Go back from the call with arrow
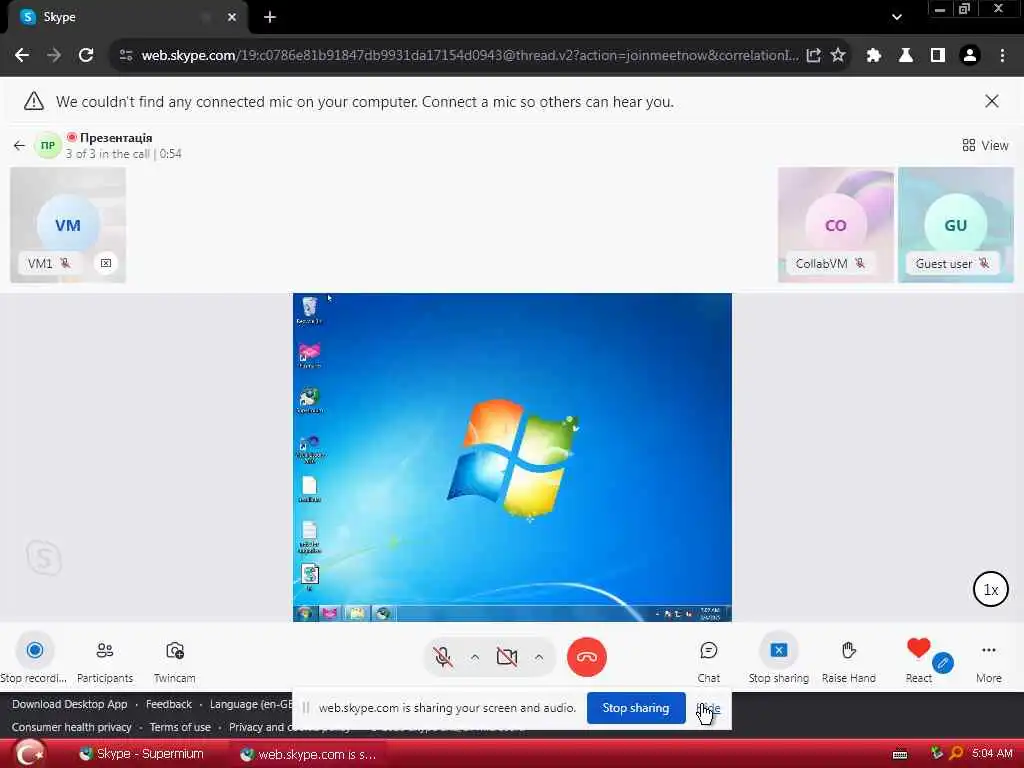1024x768 pixels. 19,145
